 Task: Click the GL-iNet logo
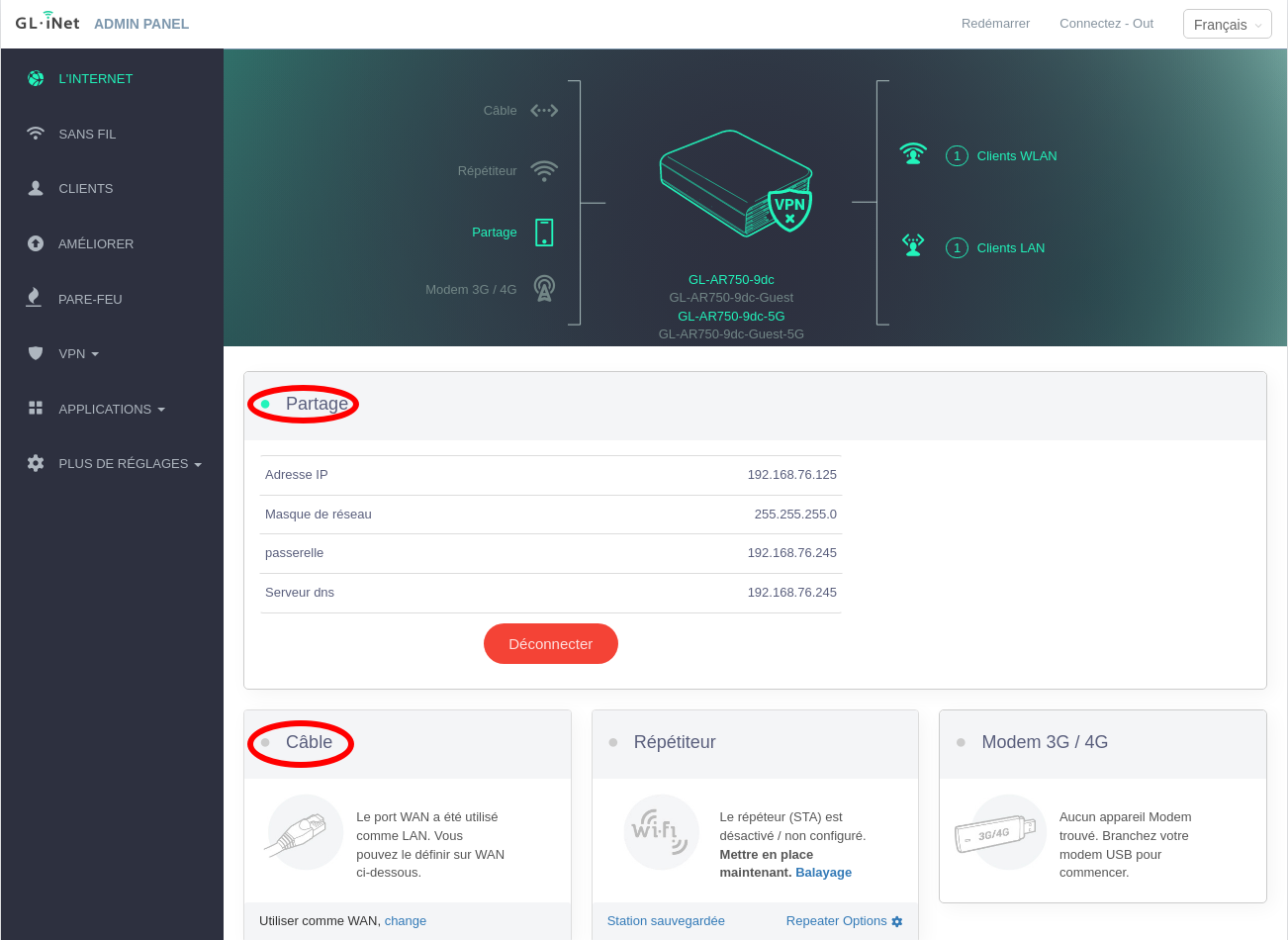tap(47, 22)
